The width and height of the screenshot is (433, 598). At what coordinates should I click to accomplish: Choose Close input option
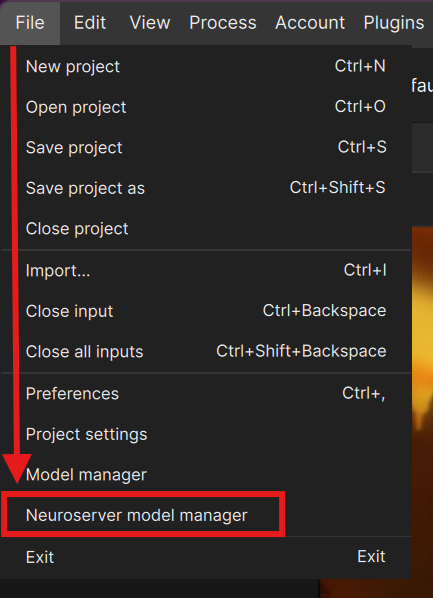tap(206, 311)
